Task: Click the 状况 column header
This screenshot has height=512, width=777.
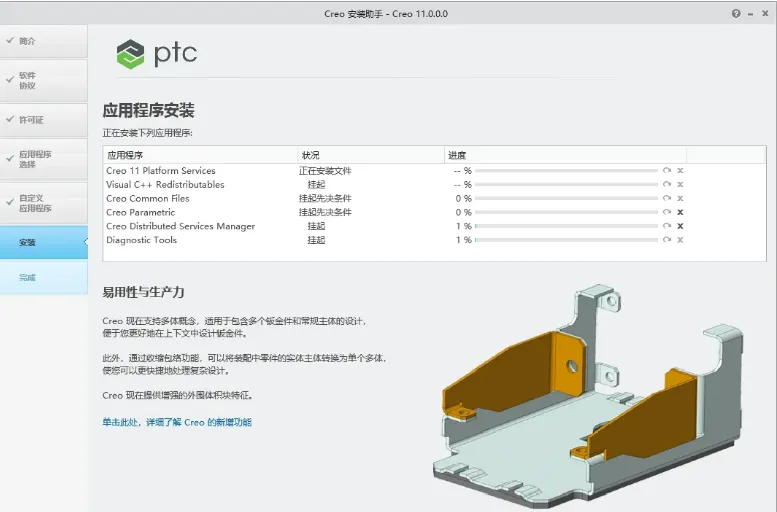Action: [371, 155]
